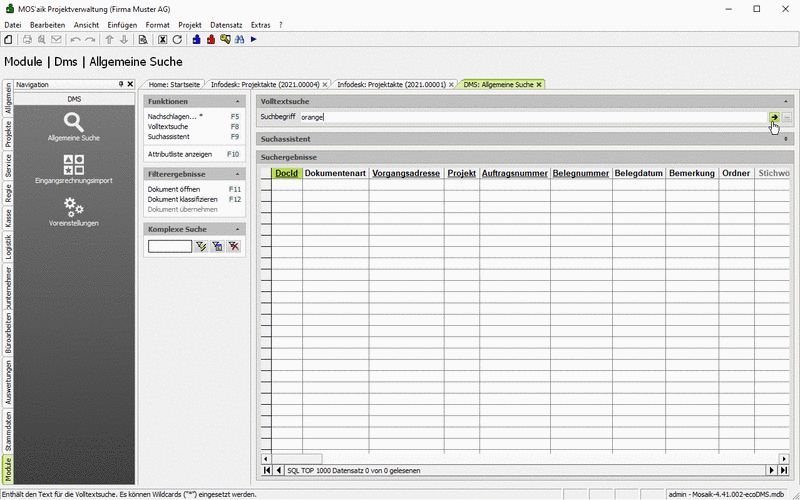
Task: Click Volltextsuche F8 function
Action: tap(193, 127)
